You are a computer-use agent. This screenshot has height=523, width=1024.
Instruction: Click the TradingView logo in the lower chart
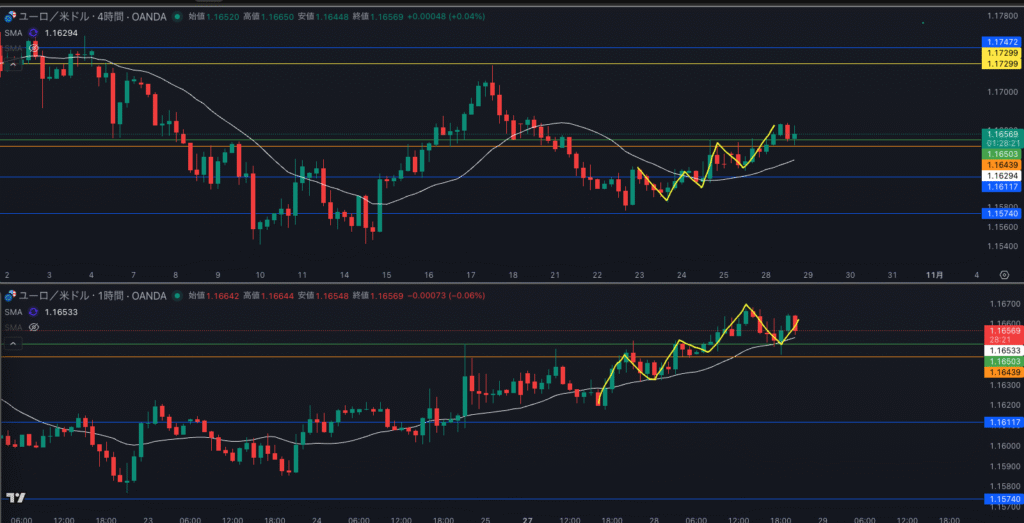coord(15,497)
